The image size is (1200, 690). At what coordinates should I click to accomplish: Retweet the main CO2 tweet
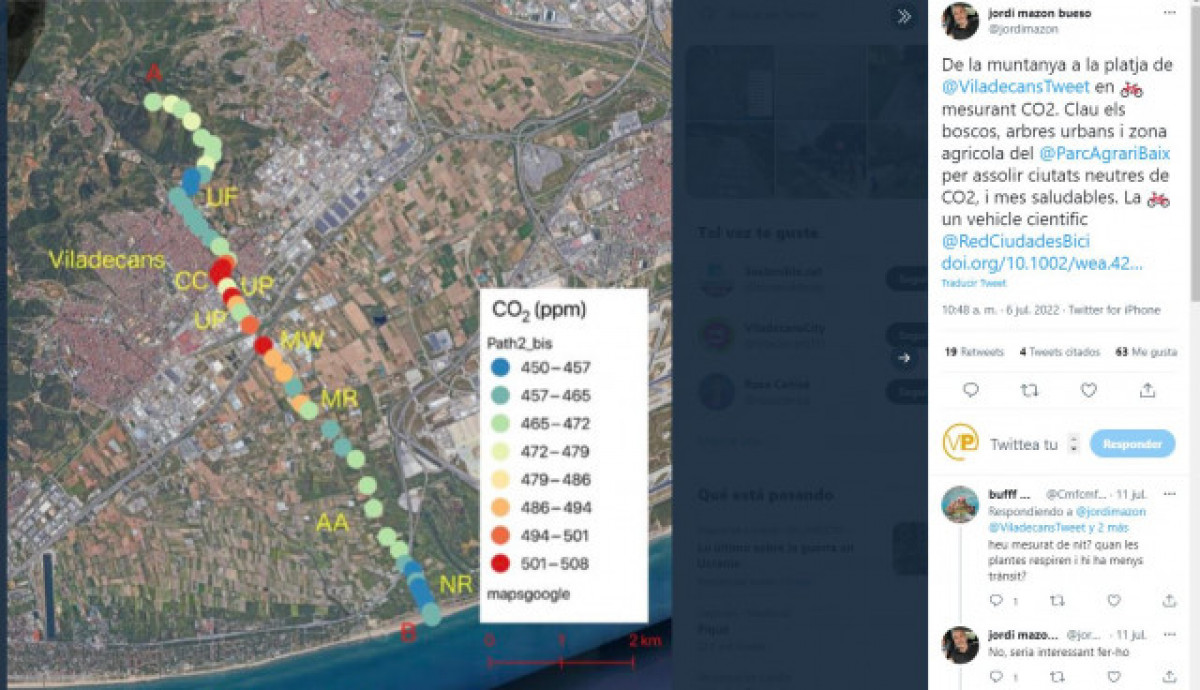coord(1029,390)
